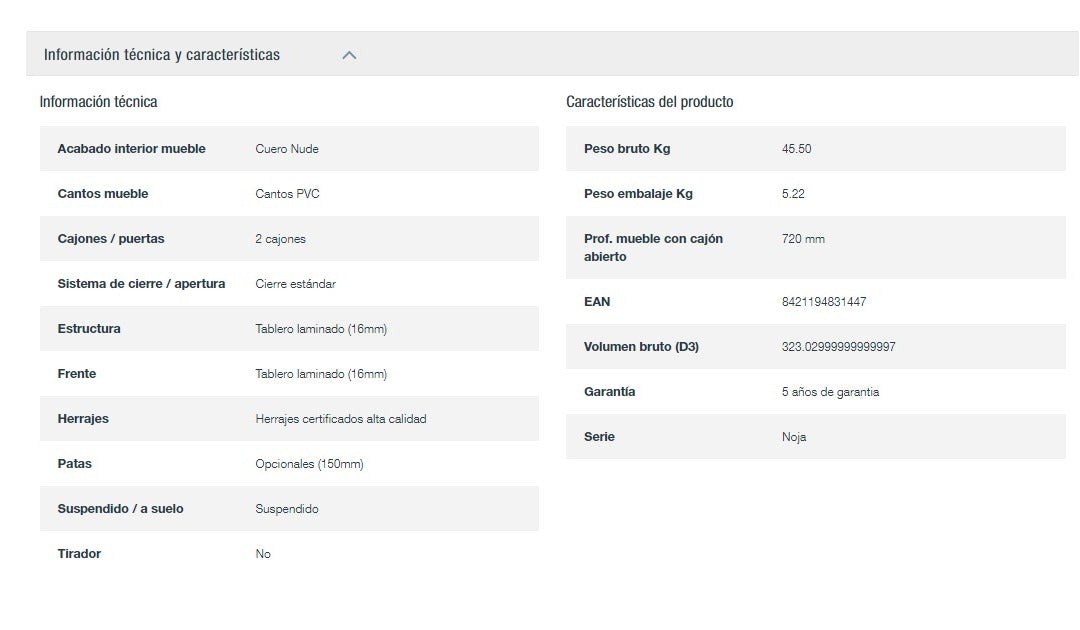
Task: Click the '5 años de garantia' value
Action: [830, 392]
